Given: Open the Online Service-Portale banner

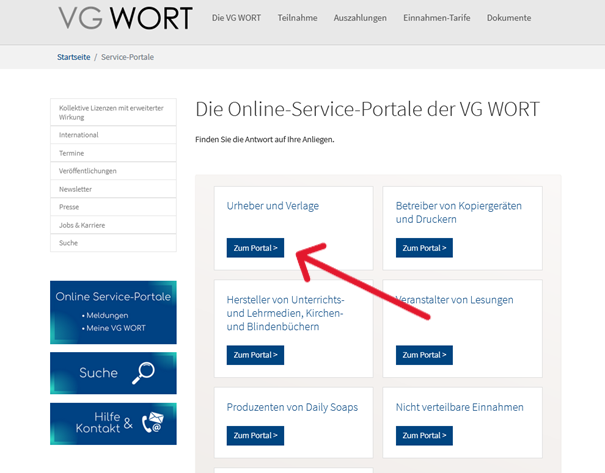Looking at the screenshot, I should [x=113, y=312].
